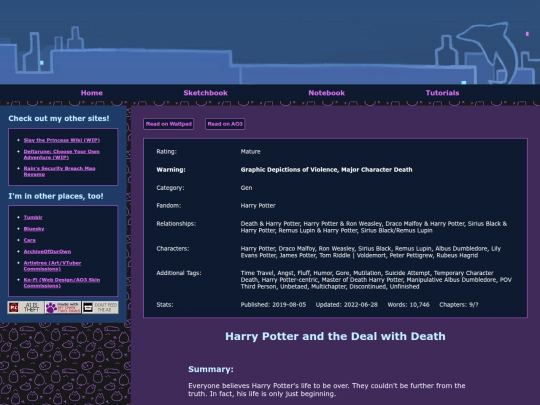Viewport: 540px width, 405px height.
Task: Click the 'Summary:' heading
Action: pos(211,369)
